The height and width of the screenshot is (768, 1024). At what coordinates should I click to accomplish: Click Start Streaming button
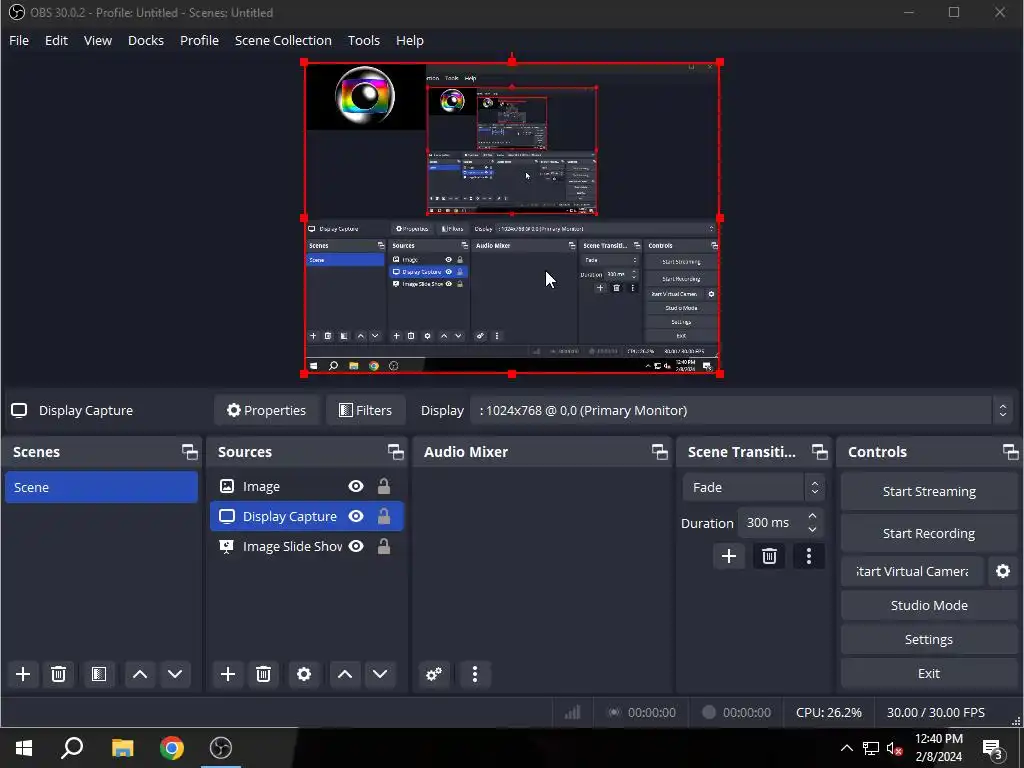point(929,492)
